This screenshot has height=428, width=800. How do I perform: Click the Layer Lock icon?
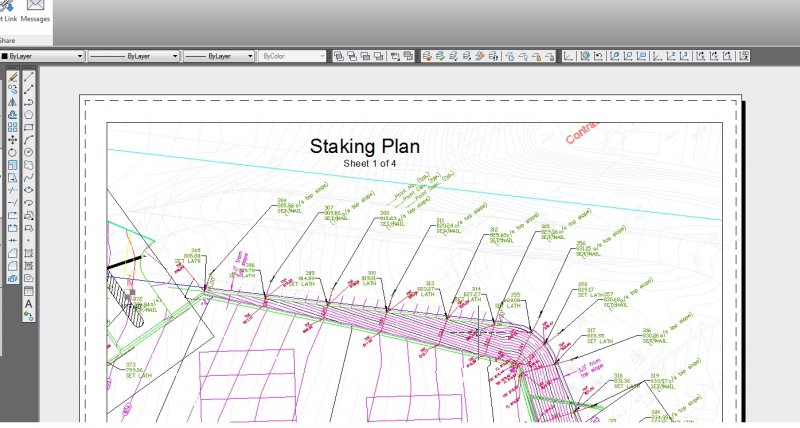click(x=536, y=56)
